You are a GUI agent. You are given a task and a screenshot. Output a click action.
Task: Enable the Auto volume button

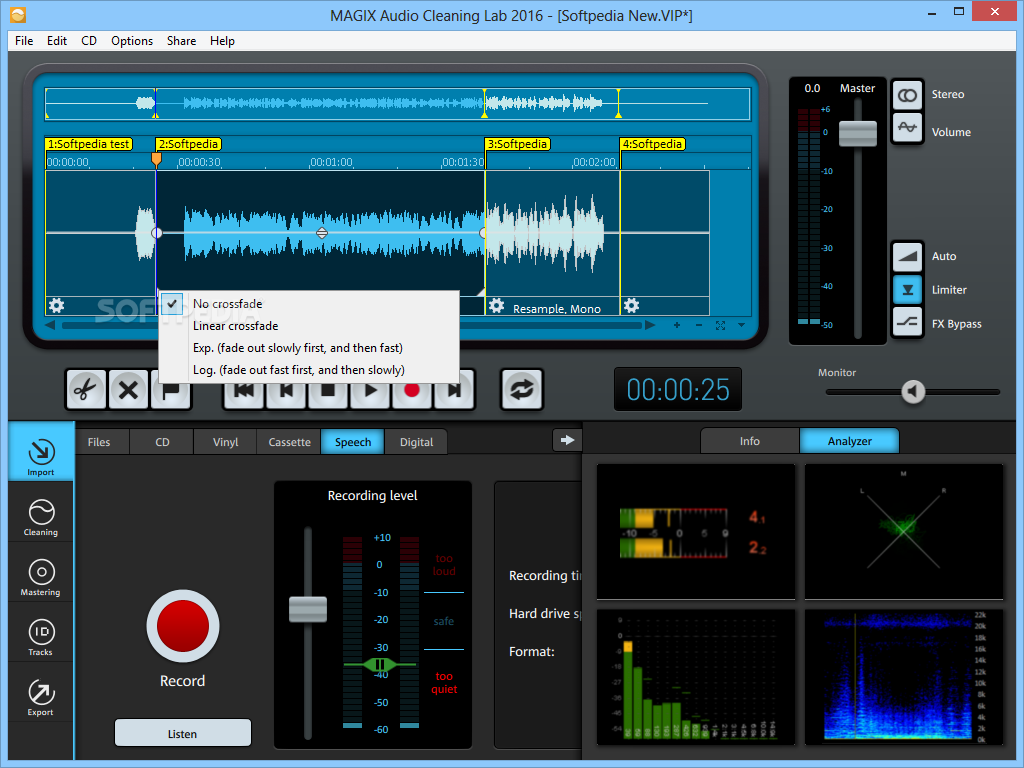click(x=907, y=256)
